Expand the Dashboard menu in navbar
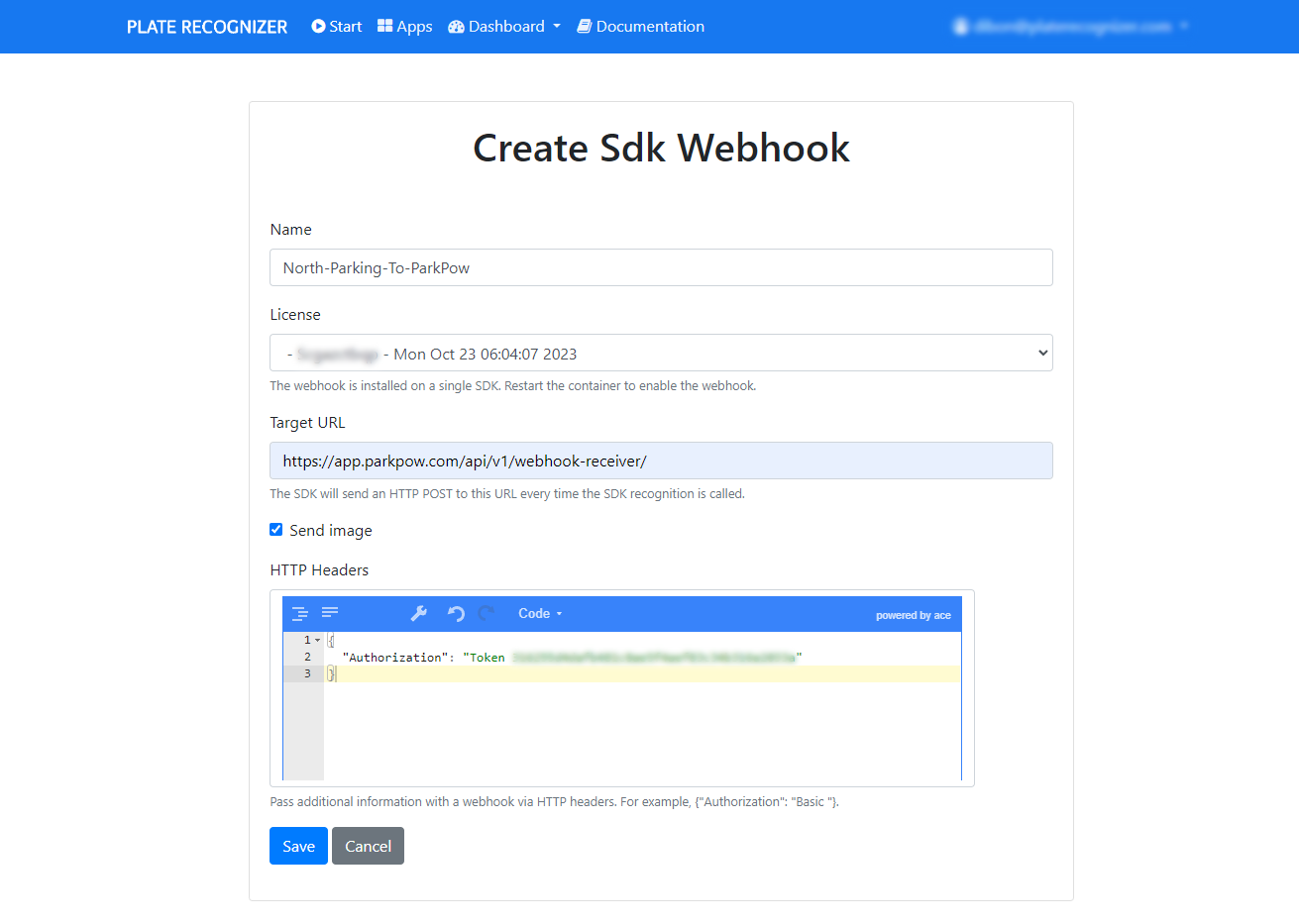 point(504,27)
